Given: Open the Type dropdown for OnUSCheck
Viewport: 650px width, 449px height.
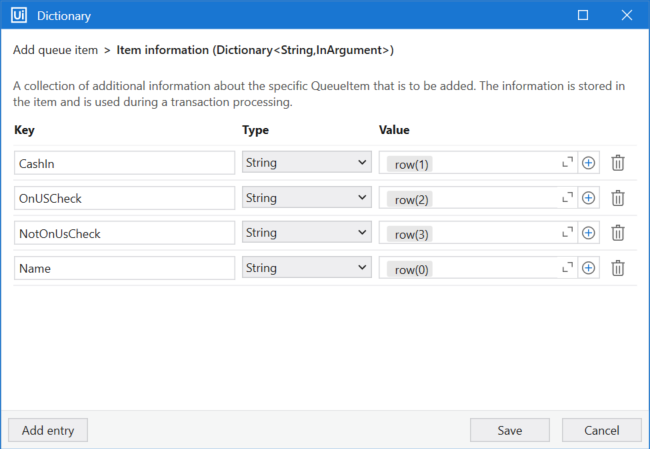Looking at the screenshot, I should pos(306,198).
